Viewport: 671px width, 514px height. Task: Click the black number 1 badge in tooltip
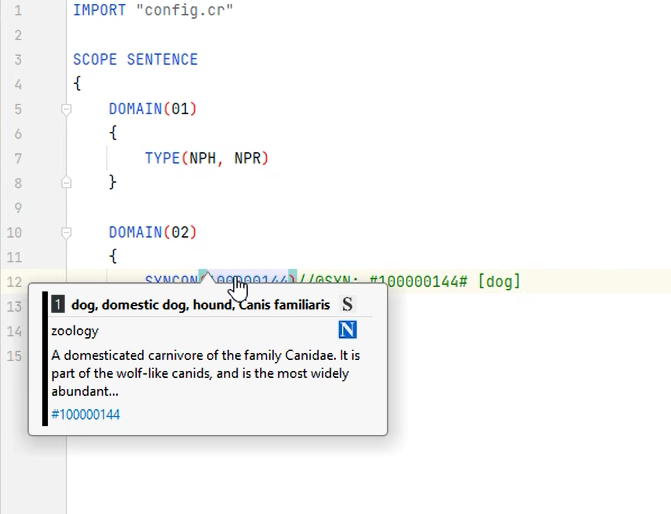(x=59, y=304)
